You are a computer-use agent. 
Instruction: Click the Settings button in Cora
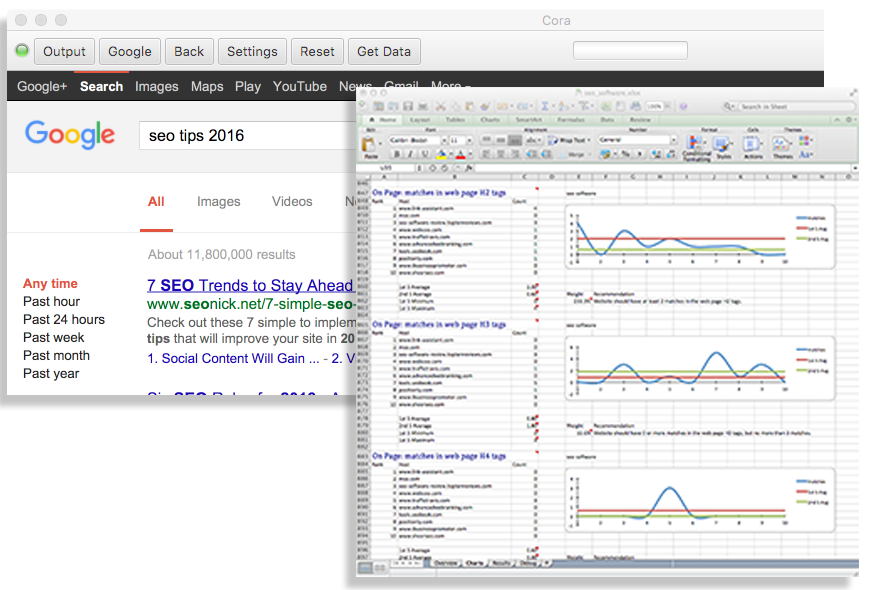pos(252,52)
